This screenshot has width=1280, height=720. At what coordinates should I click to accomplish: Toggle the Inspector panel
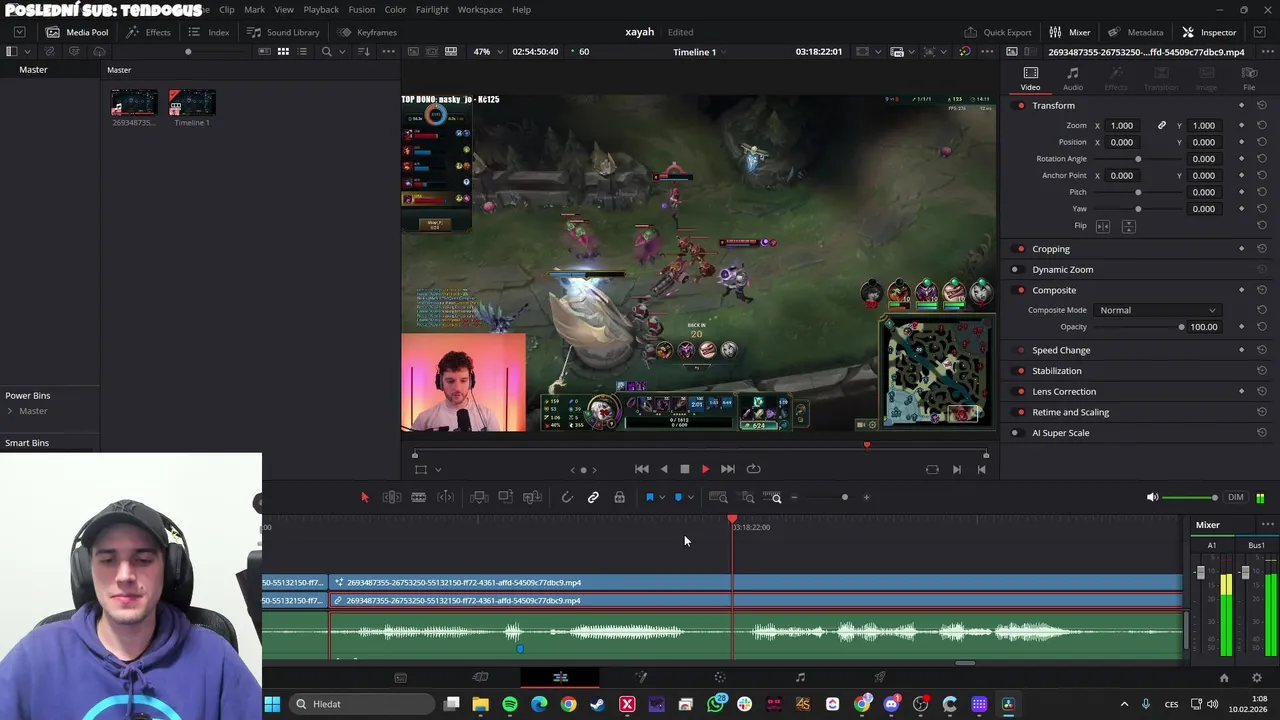click(1209, 32)
